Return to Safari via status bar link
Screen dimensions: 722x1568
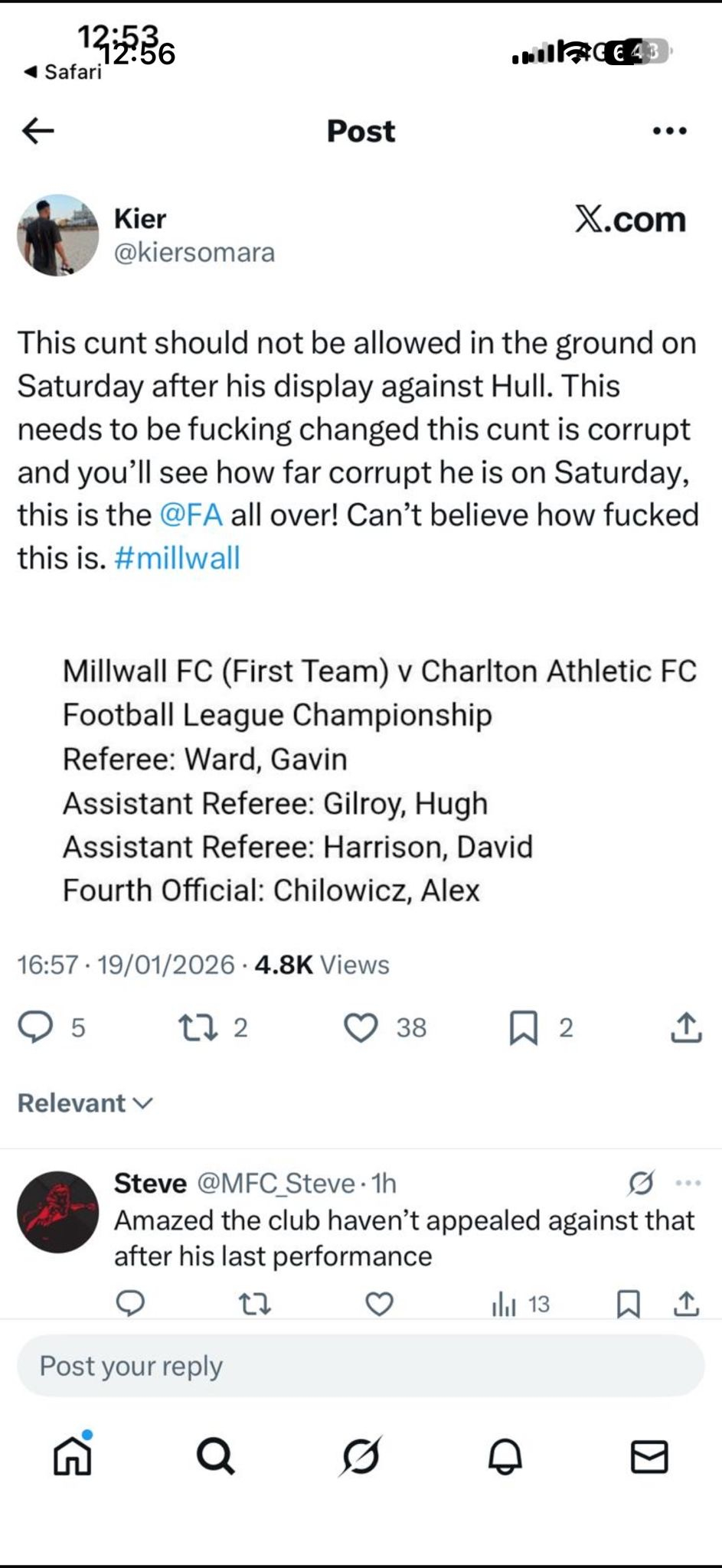pyautogui.click(x=64, y=72)
